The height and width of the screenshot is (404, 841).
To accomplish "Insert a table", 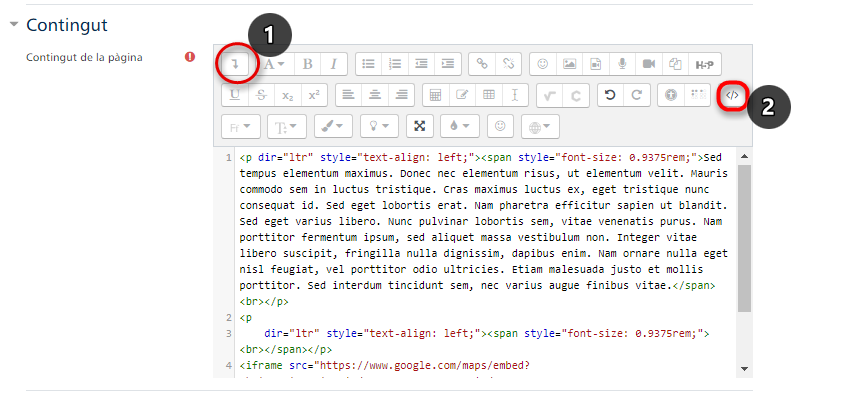I will (489, 95).
